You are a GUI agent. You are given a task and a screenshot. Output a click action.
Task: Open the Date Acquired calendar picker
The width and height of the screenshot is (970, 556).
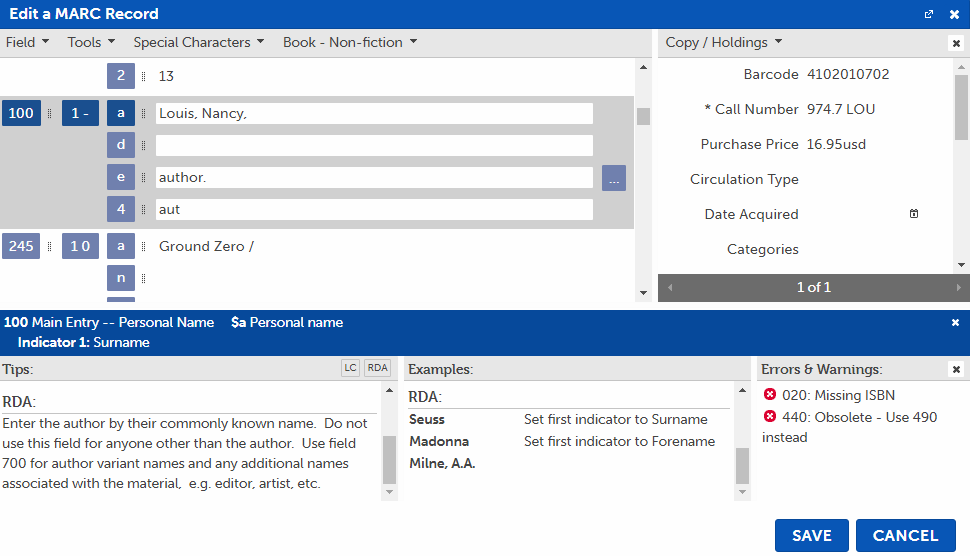[x=913, y=214]
